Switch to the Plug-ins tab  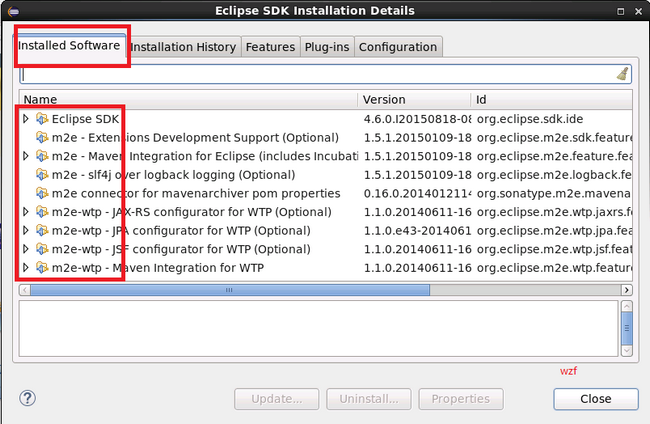327,47
